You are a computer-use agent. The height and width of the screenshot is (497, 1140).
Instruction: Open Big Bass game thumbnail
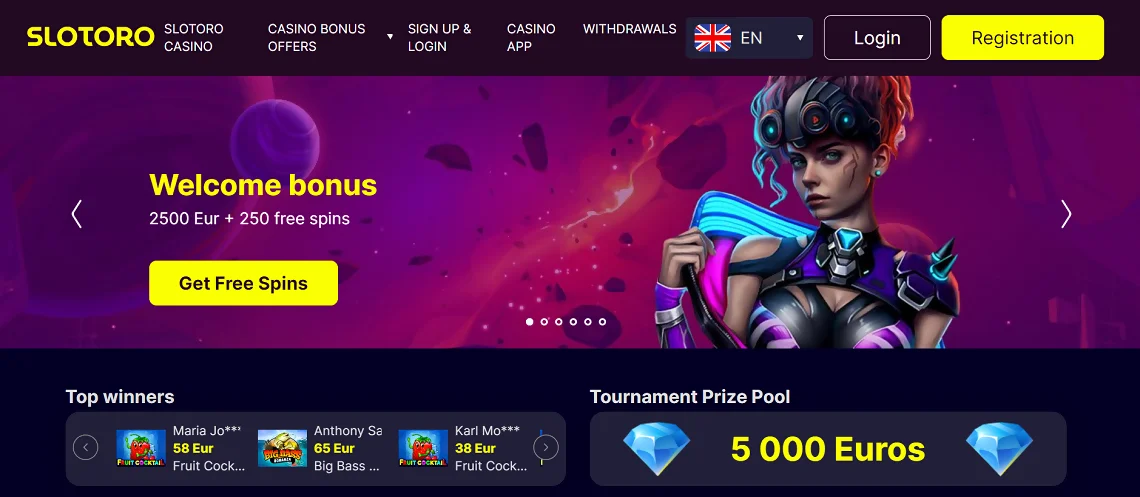click(x=282, y=448)
